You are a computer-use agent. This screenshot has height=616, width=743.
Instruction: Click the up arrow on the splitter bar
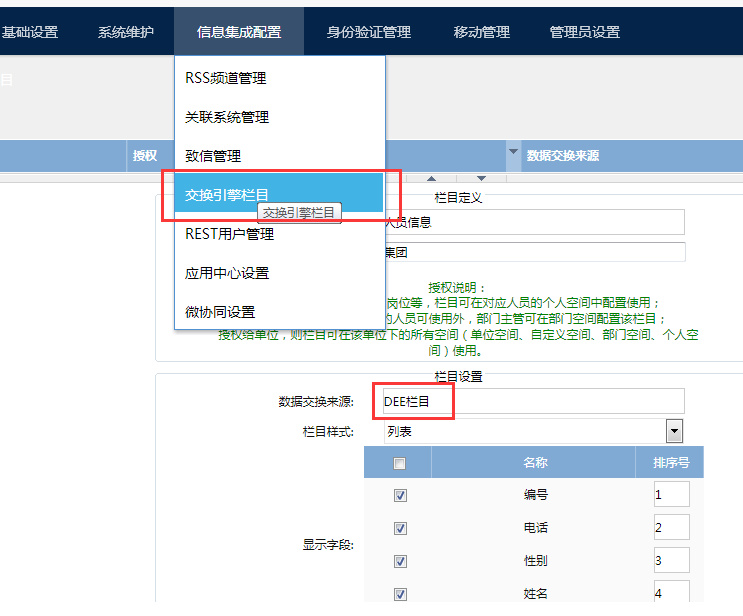point(432,178)
